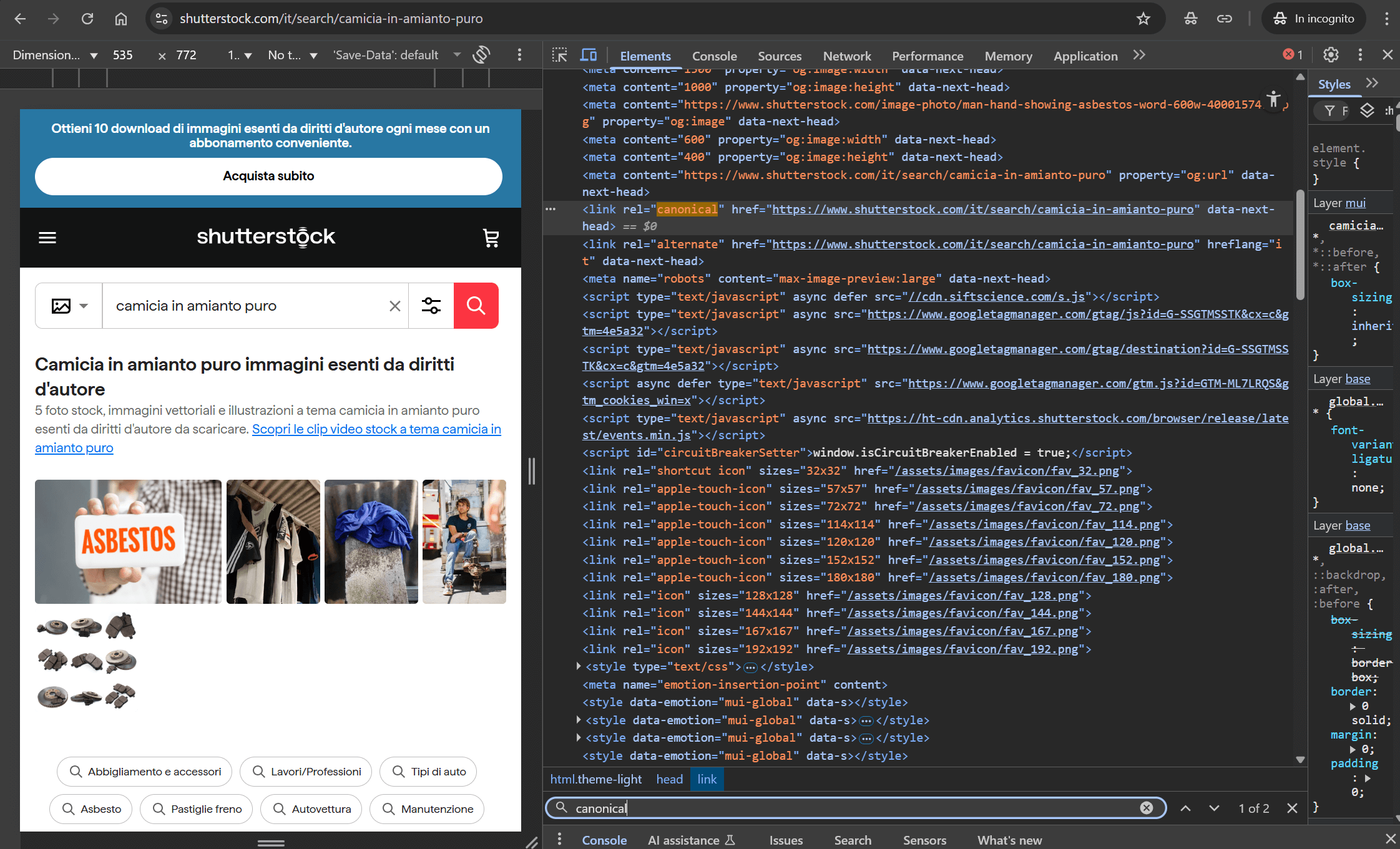Open the Shutterstock hamburger menu
The height and width of the screenshot is (849, 1400).
pyautogui.click(x=47, y=238)
